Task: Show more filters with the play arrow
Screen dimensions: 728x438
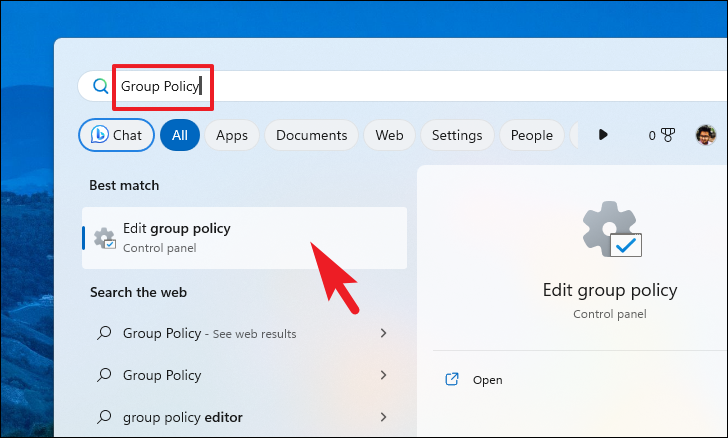Action: pyautogui.click(x=603, y=135)
